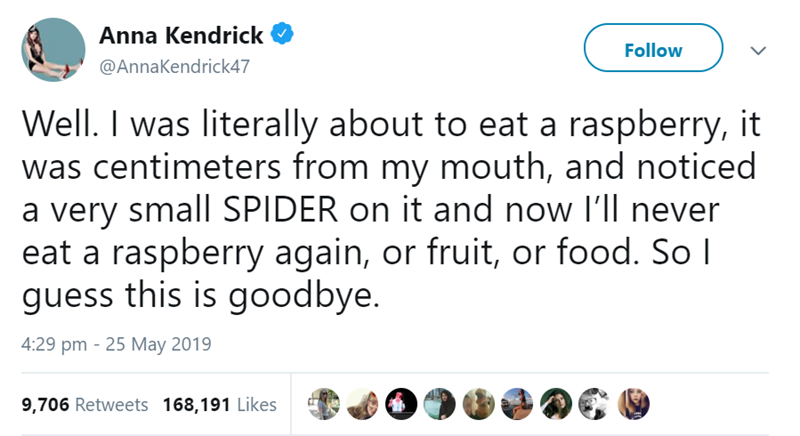Expand the tweet options chevron menu
The height and width of the screenshot is (436, 800).
[x=758, y=50]
